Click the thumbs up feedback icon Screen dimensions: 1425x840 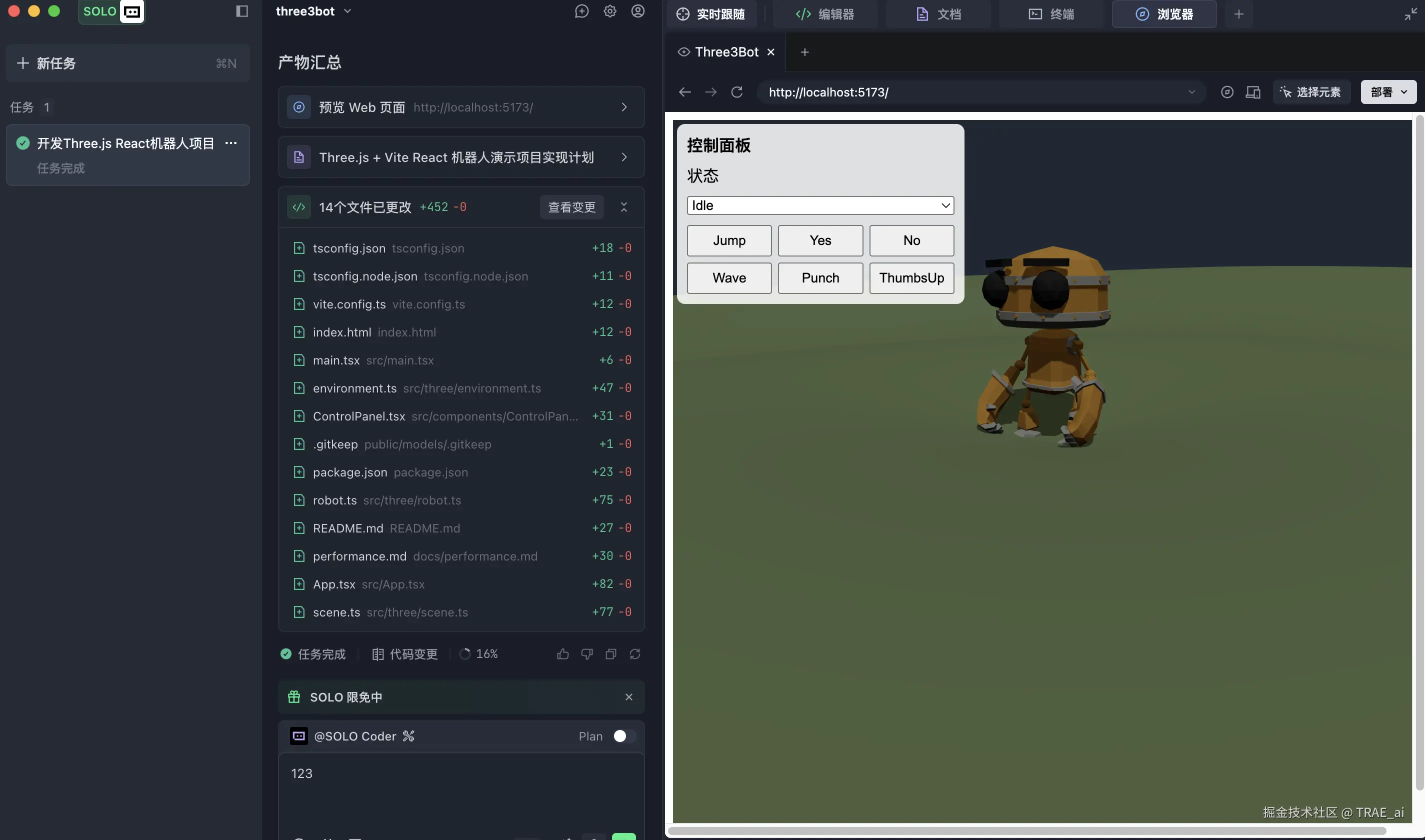[562, 654]
